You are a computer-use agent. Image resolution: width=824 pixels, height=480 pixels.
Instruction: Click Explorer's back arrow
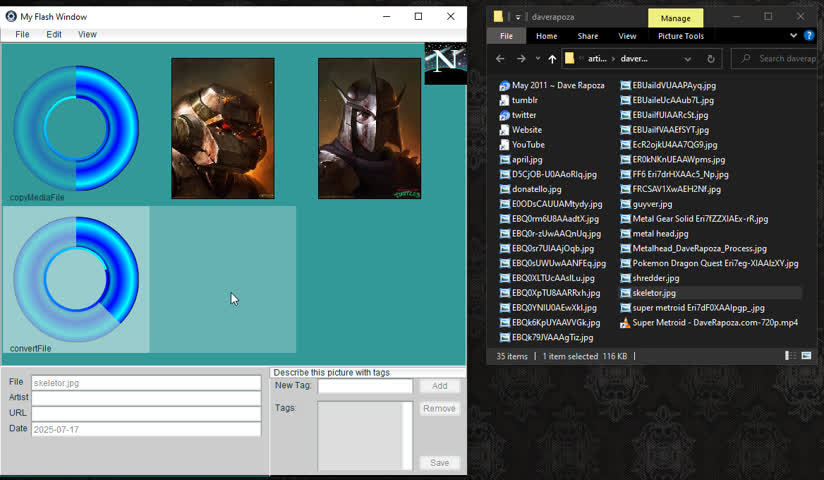(500, 59)
